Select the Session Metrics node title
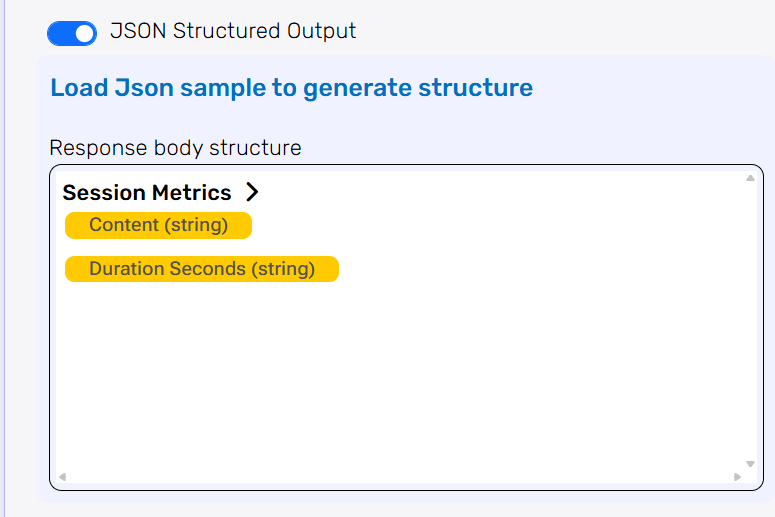775x517 pixels. 147,193
